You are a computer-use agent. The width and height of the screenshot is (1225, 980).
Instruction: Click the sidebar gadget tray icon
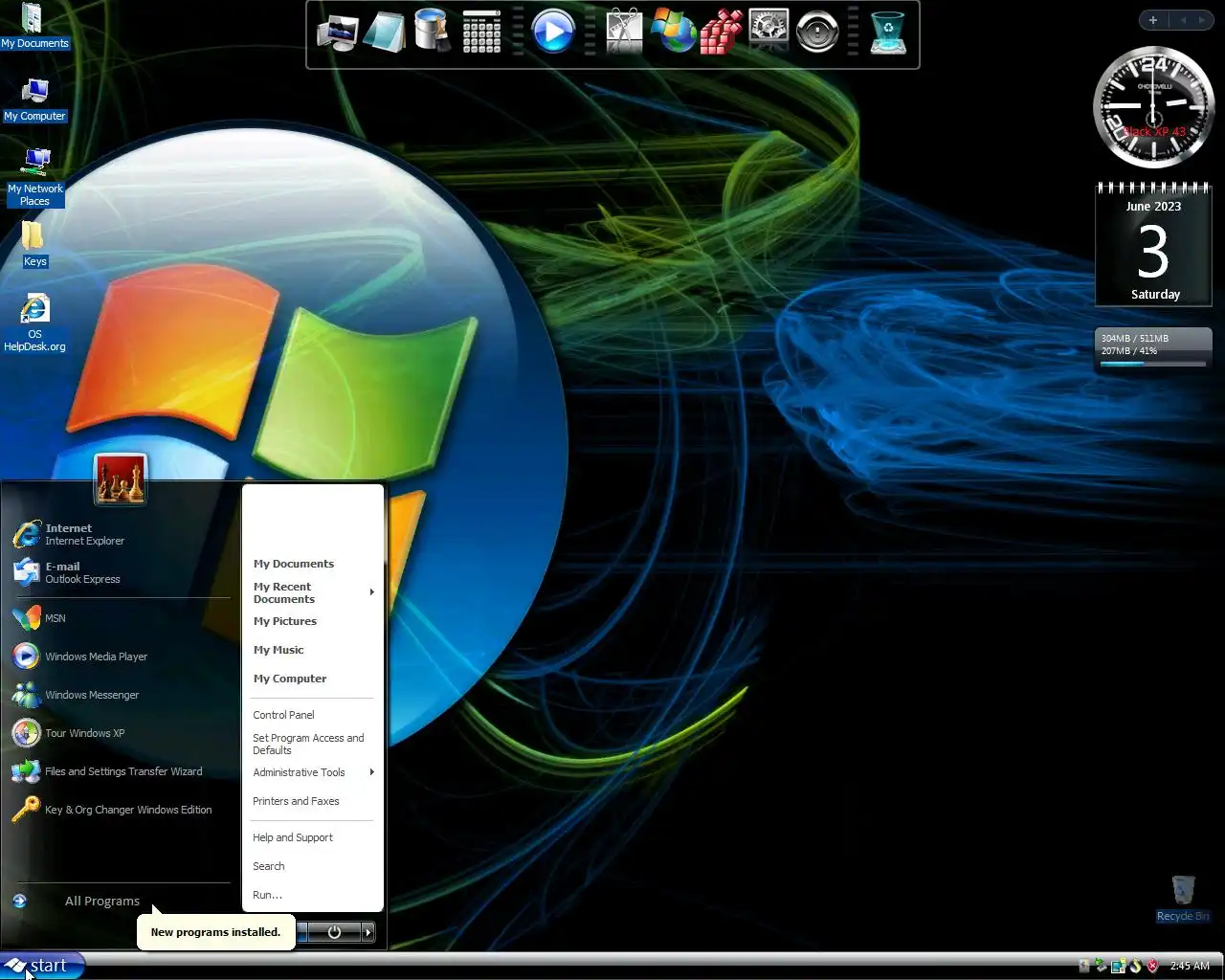pyautogui.click(x=1118, y=966)
